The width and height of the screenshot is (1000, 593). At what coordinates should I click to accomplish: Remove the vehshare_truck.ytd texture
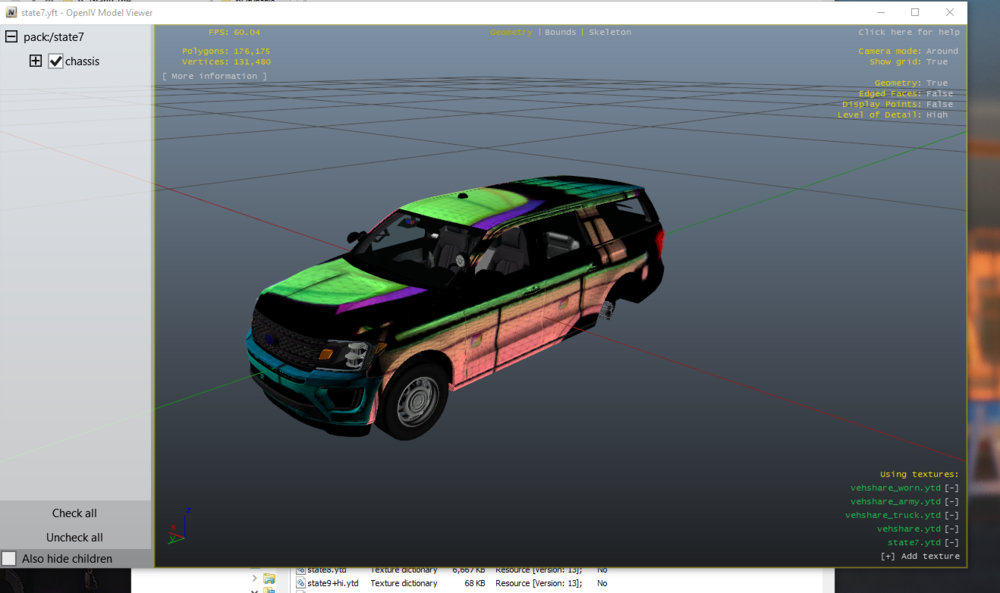952,514
